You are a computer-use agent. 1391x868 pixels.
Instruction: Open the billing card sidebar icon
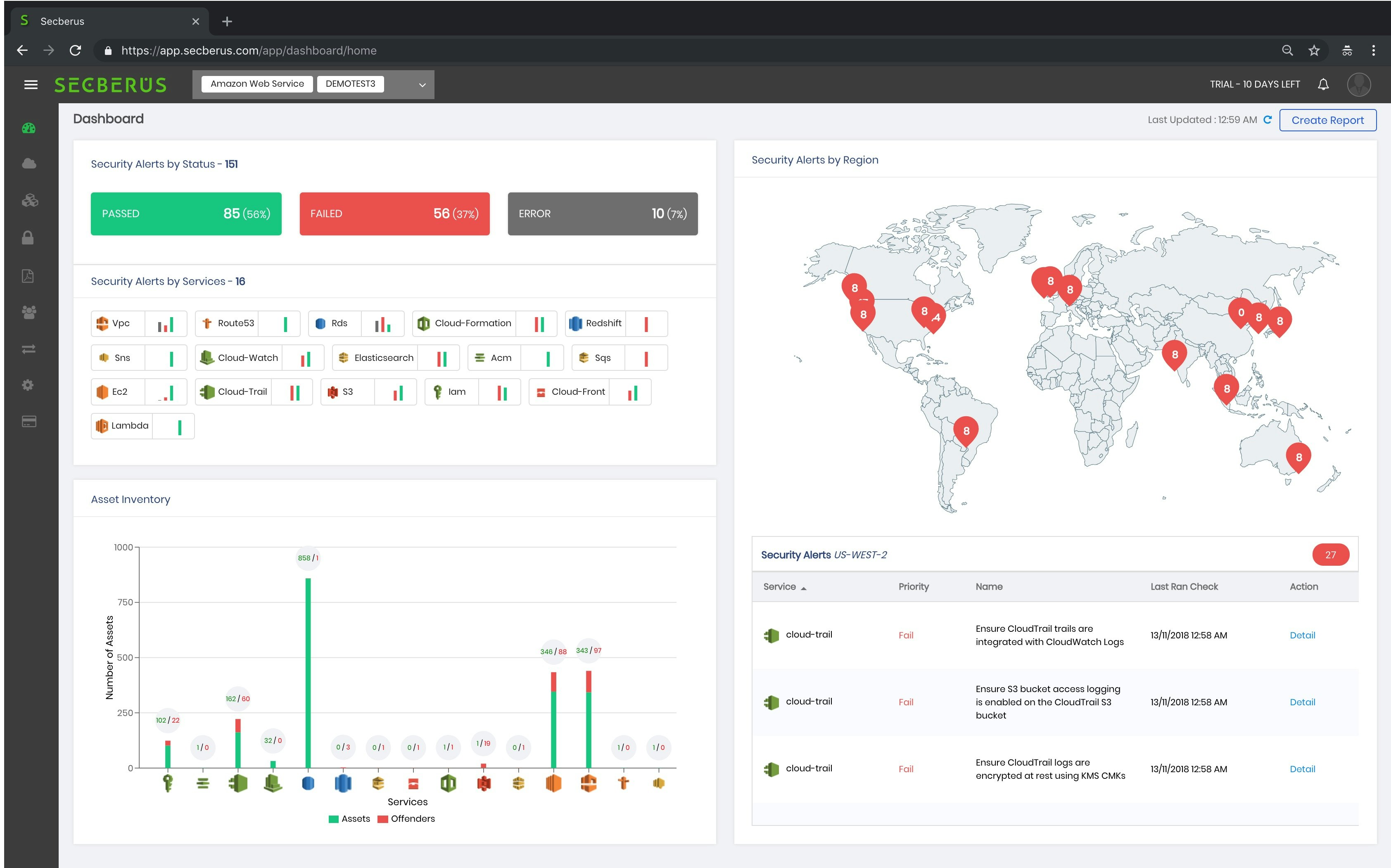(29, 422)
